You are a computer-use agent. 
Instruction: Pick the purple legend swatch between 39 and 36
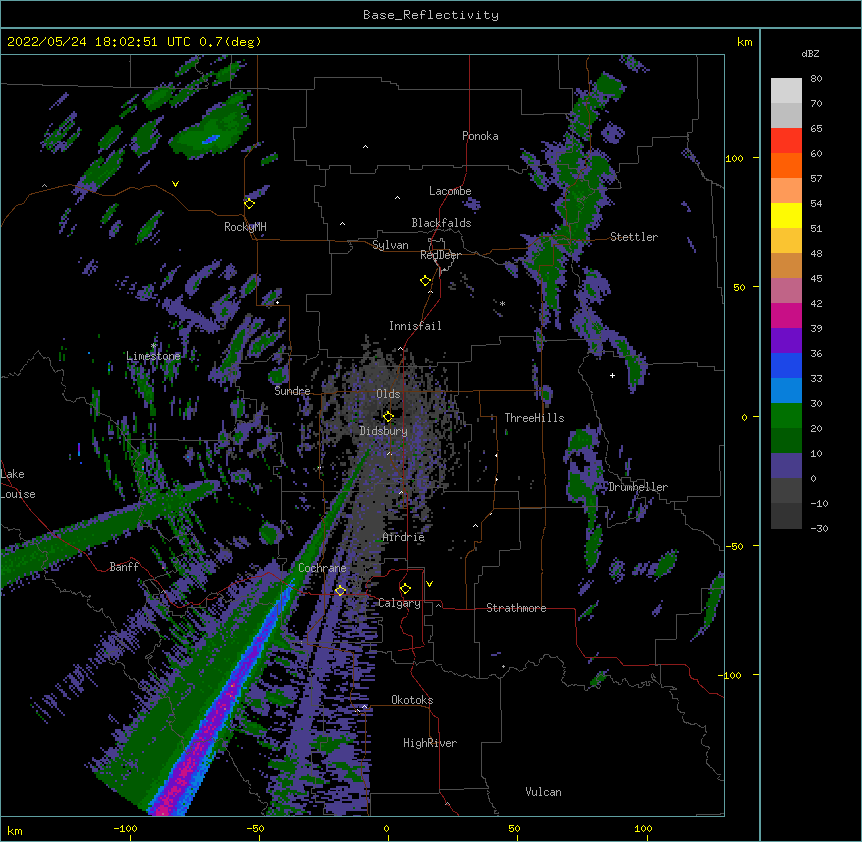[x=786, y=341]
